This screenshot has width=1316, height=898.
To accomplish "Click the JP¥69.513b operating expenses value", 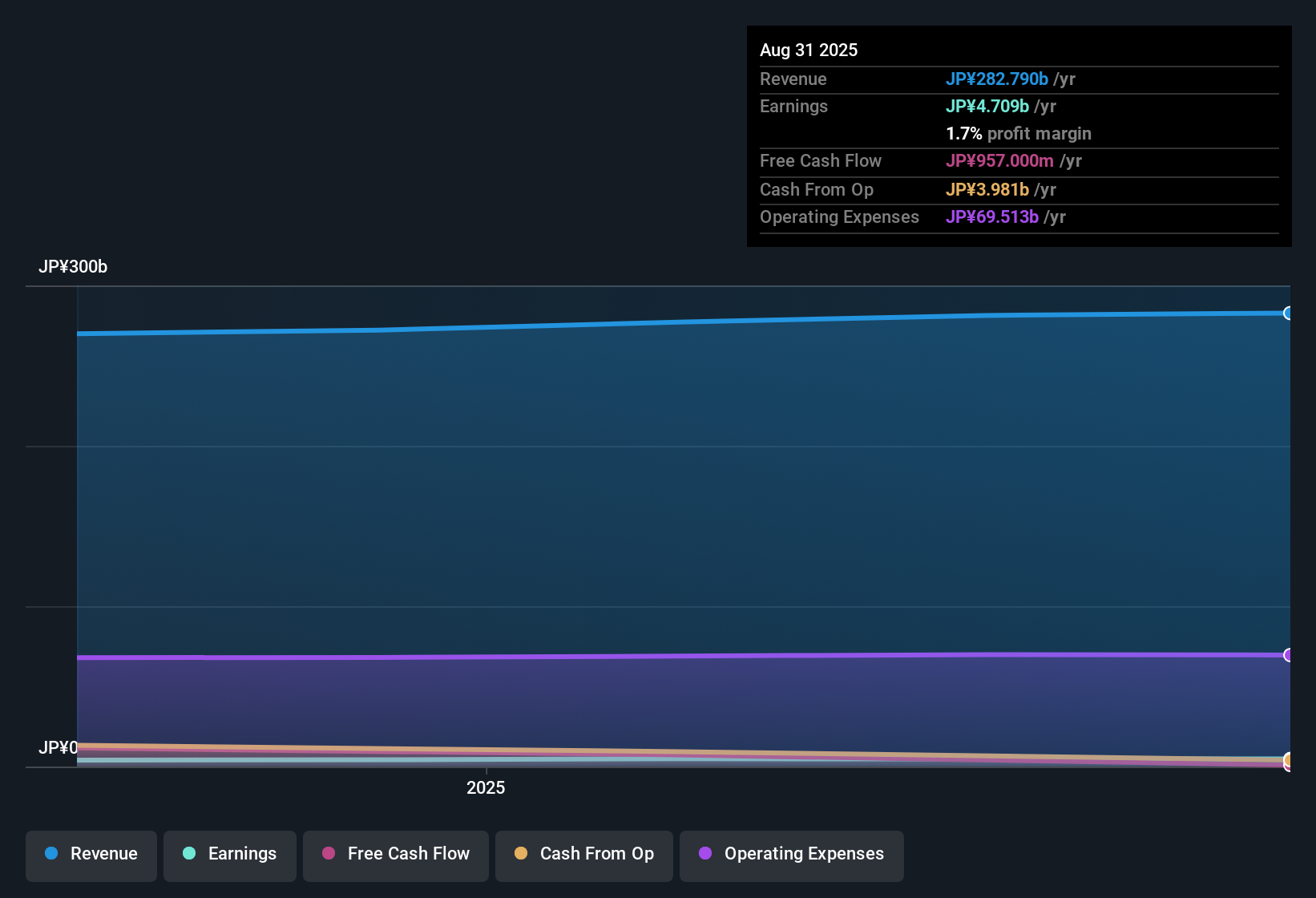I will (x=992, y=217).
